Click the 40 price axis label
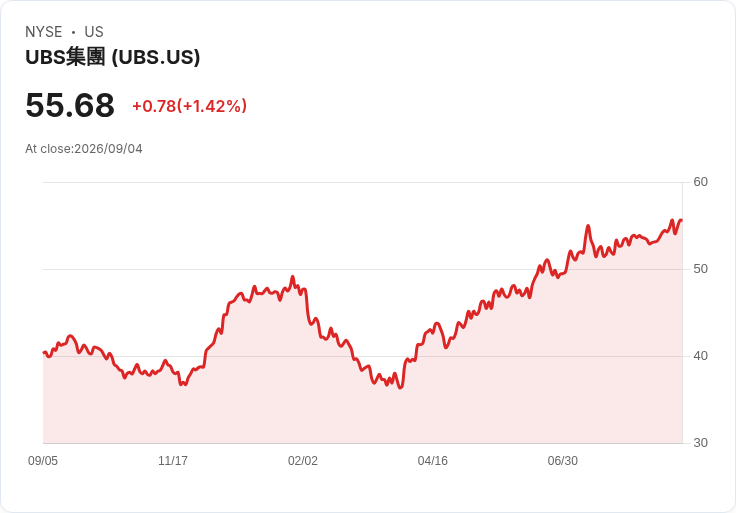 (700, 356)
